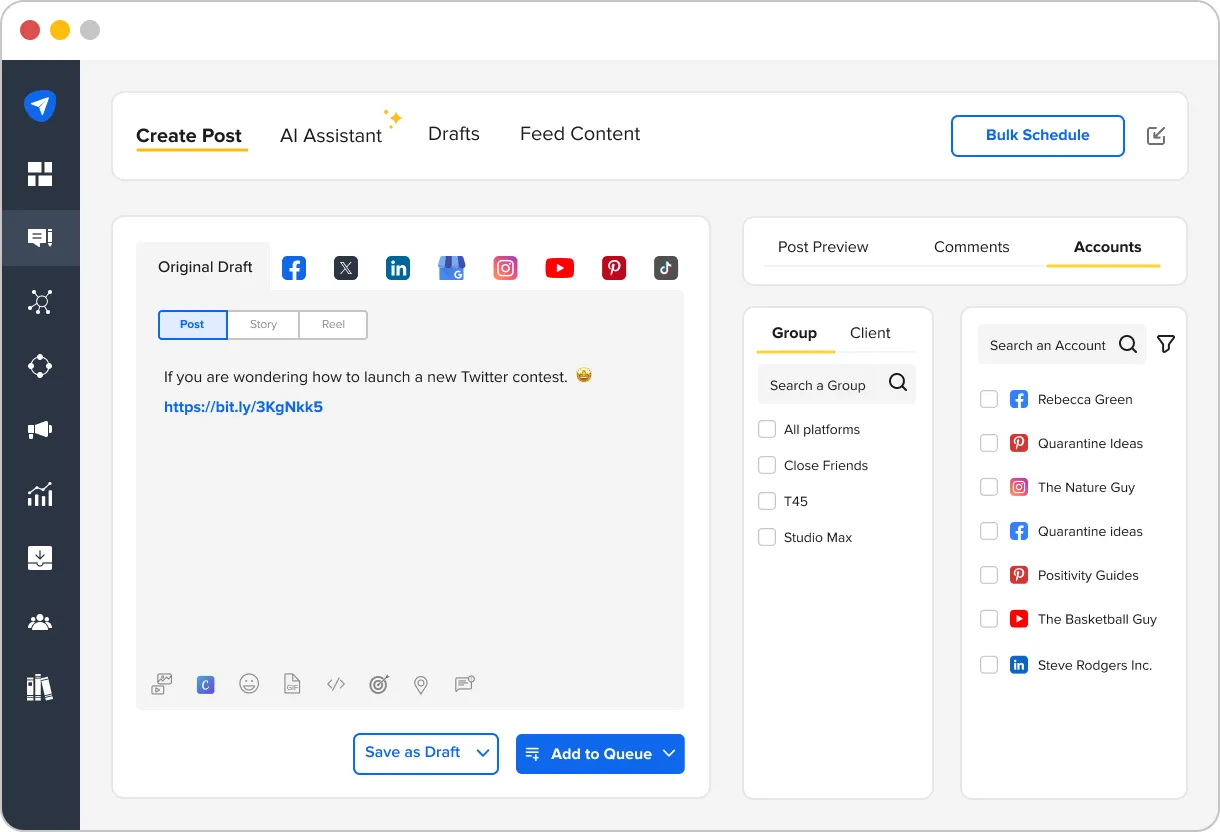Open the bit.ly link in the post
The height and width of the screenshot is (832, 1220).
[x=243, y=407]
